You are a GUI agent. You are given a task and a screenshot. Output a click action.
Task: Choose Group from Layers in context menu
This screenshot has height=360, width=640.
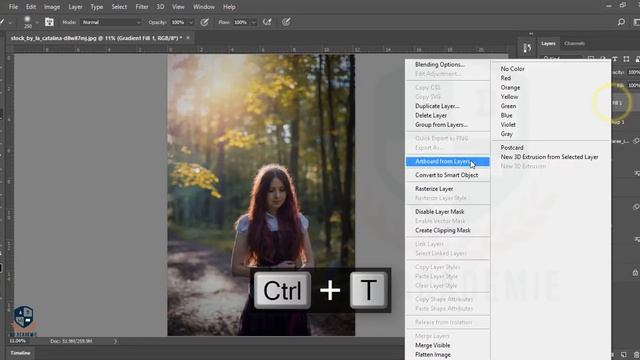(441, 125)
